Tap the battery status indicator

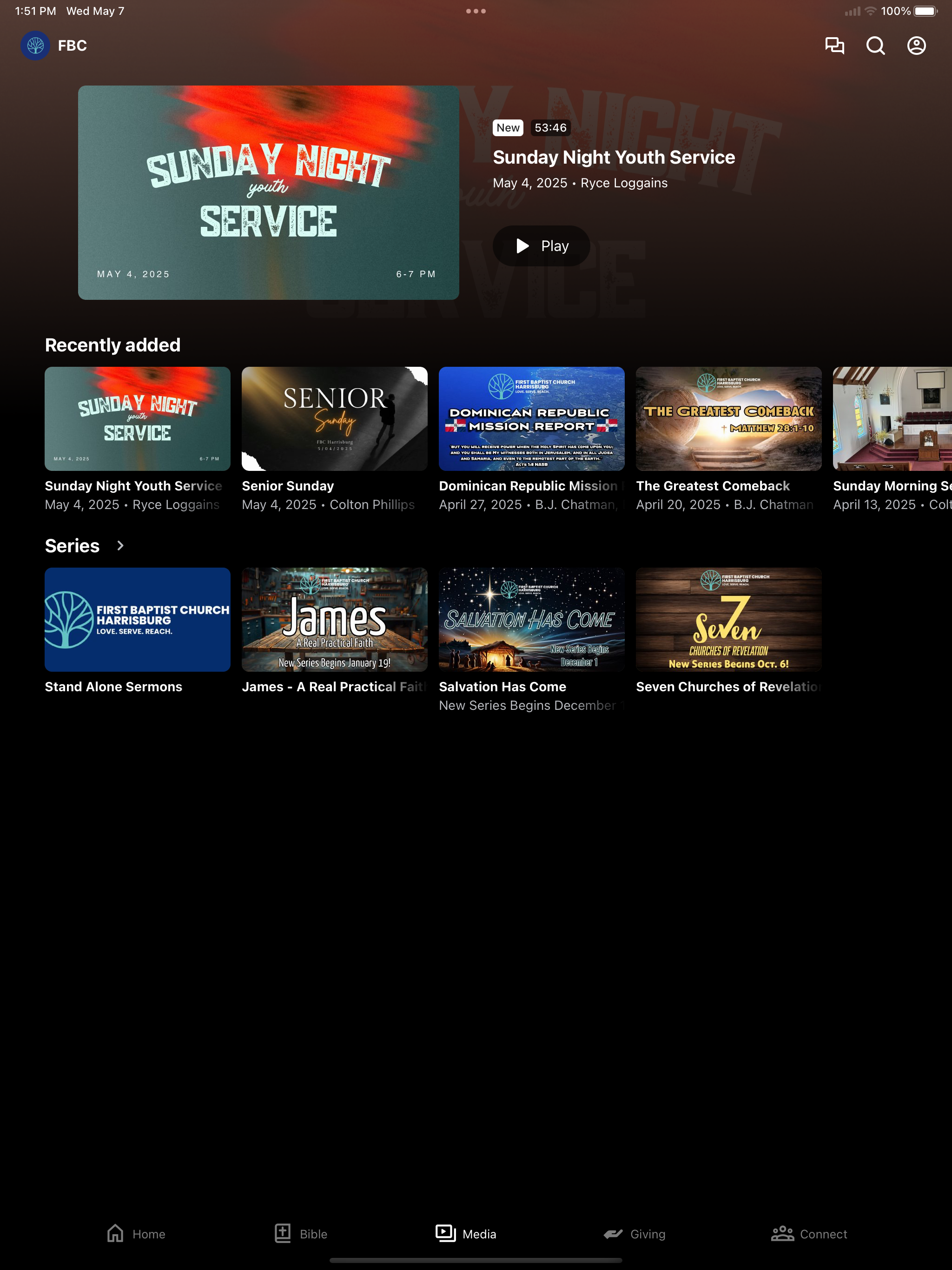926,11
